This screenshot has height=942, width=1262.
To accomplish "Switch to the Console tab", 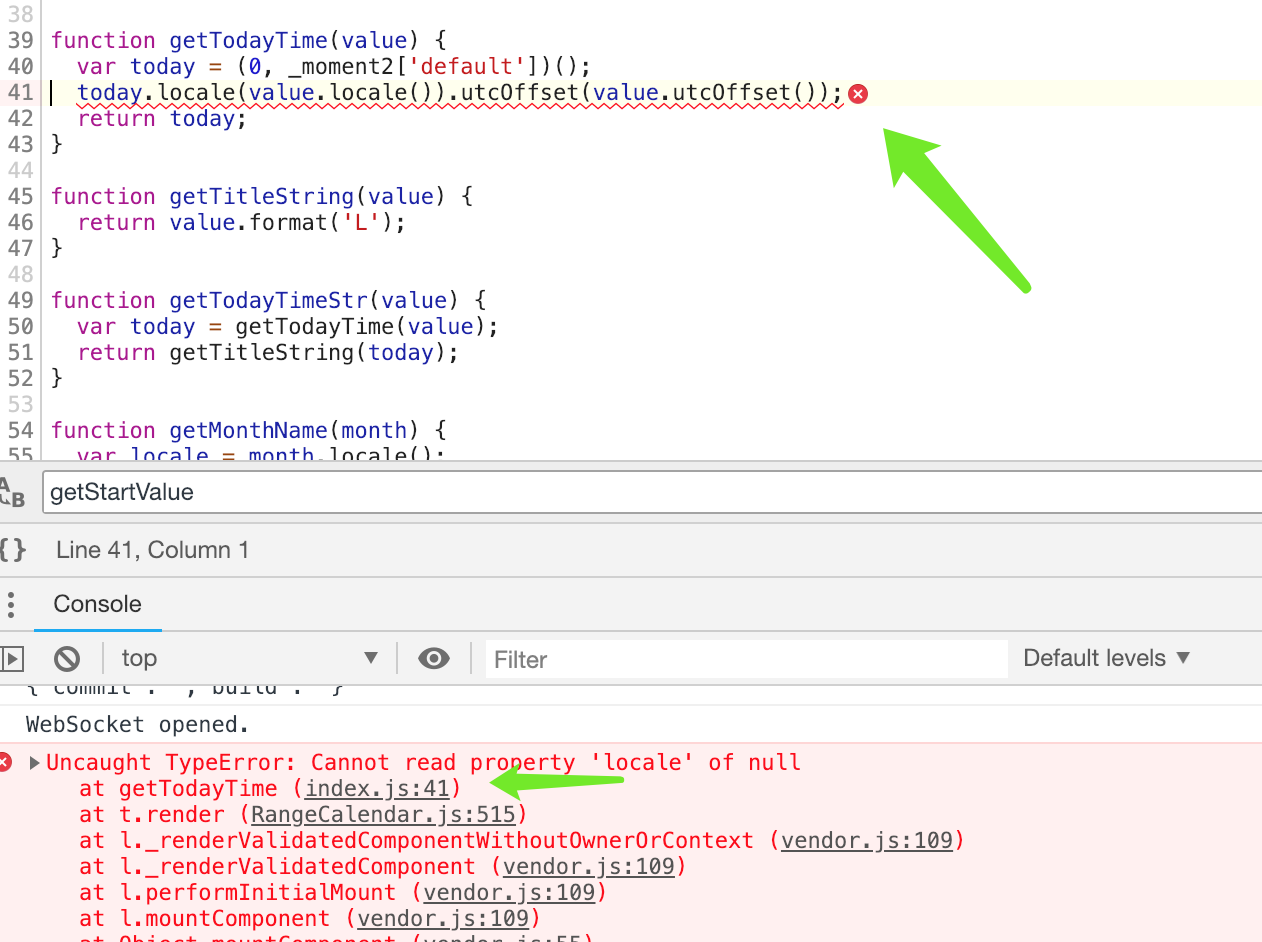I will pos(97,604).
